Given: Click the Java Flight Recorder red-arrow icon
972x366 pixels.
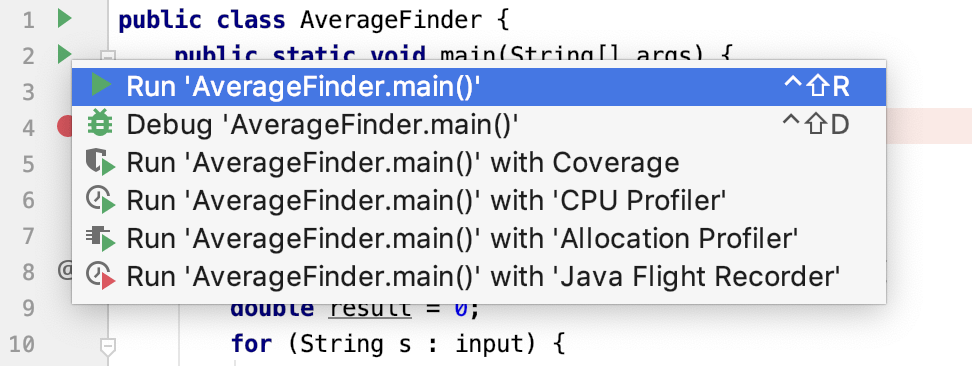Looking at the screenshot, I should click(x=100, y=276).
